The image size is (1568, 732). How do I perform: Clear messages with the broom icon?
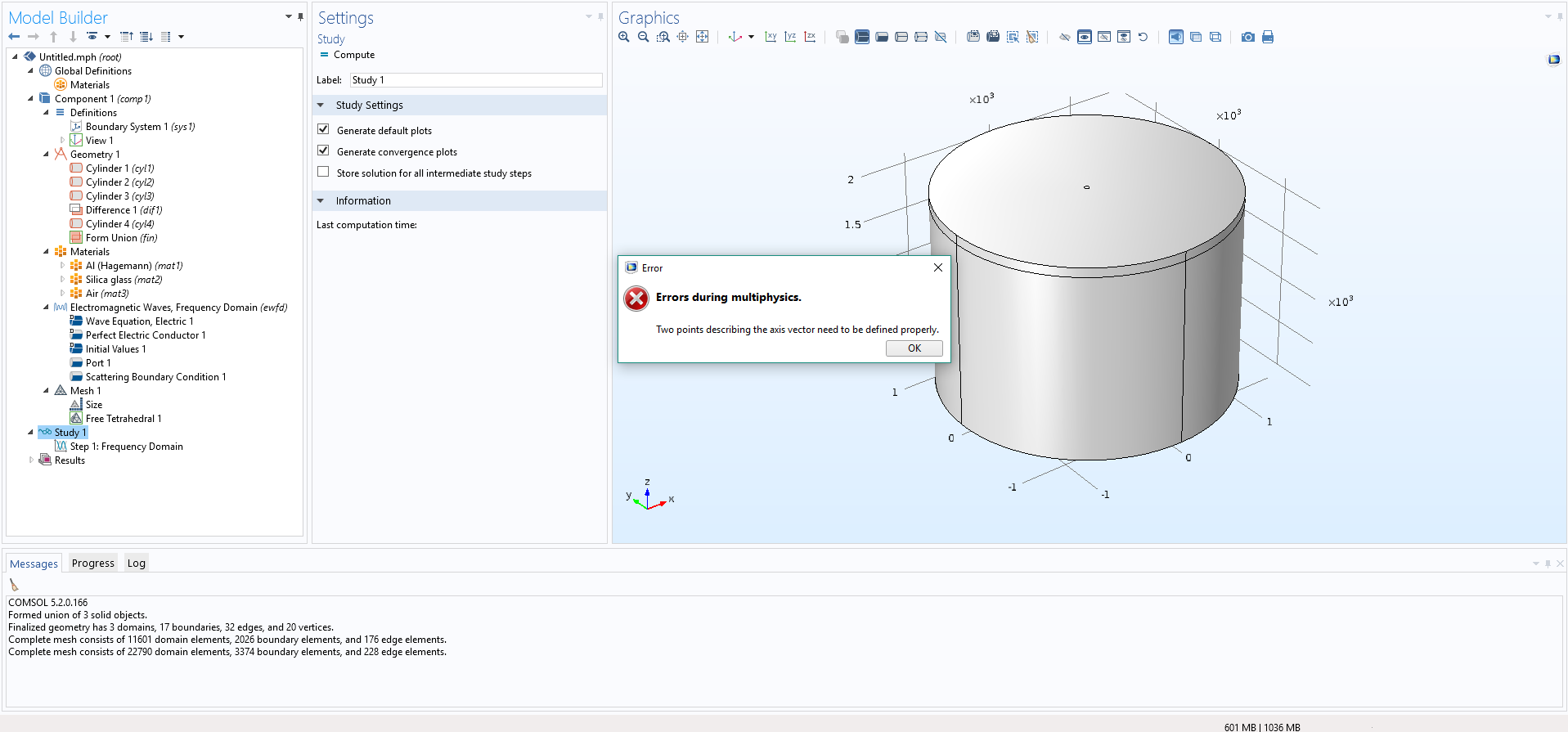(14, 585)
